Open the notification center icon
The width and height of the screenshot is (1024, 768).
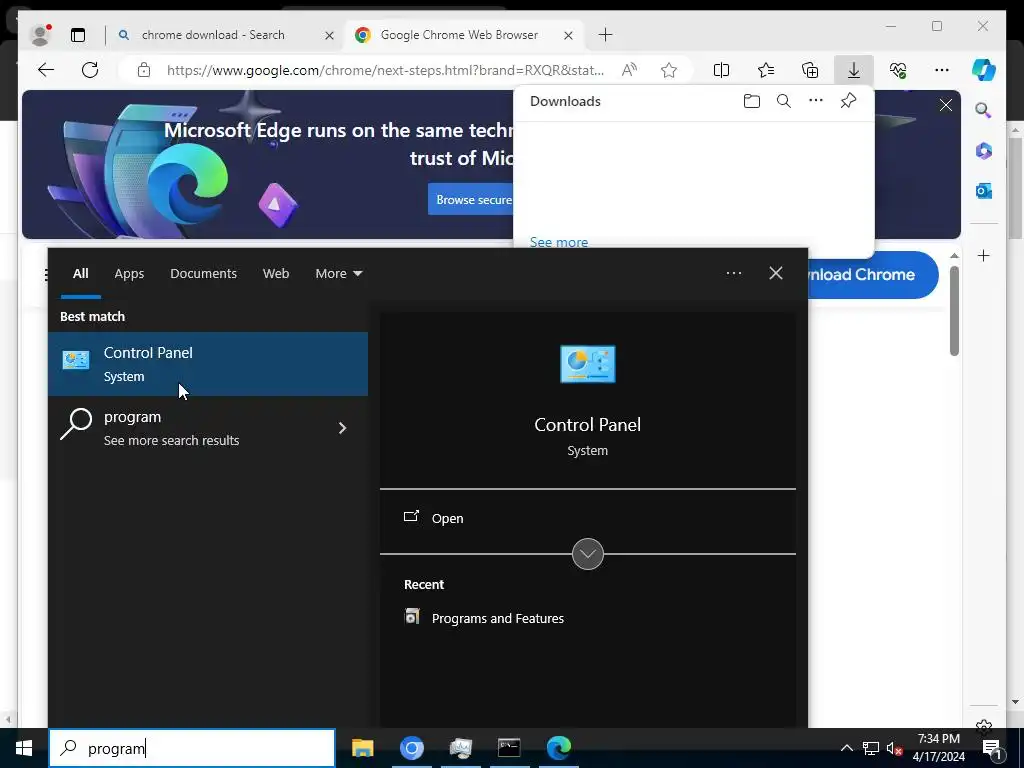click(x=992, y=748)
